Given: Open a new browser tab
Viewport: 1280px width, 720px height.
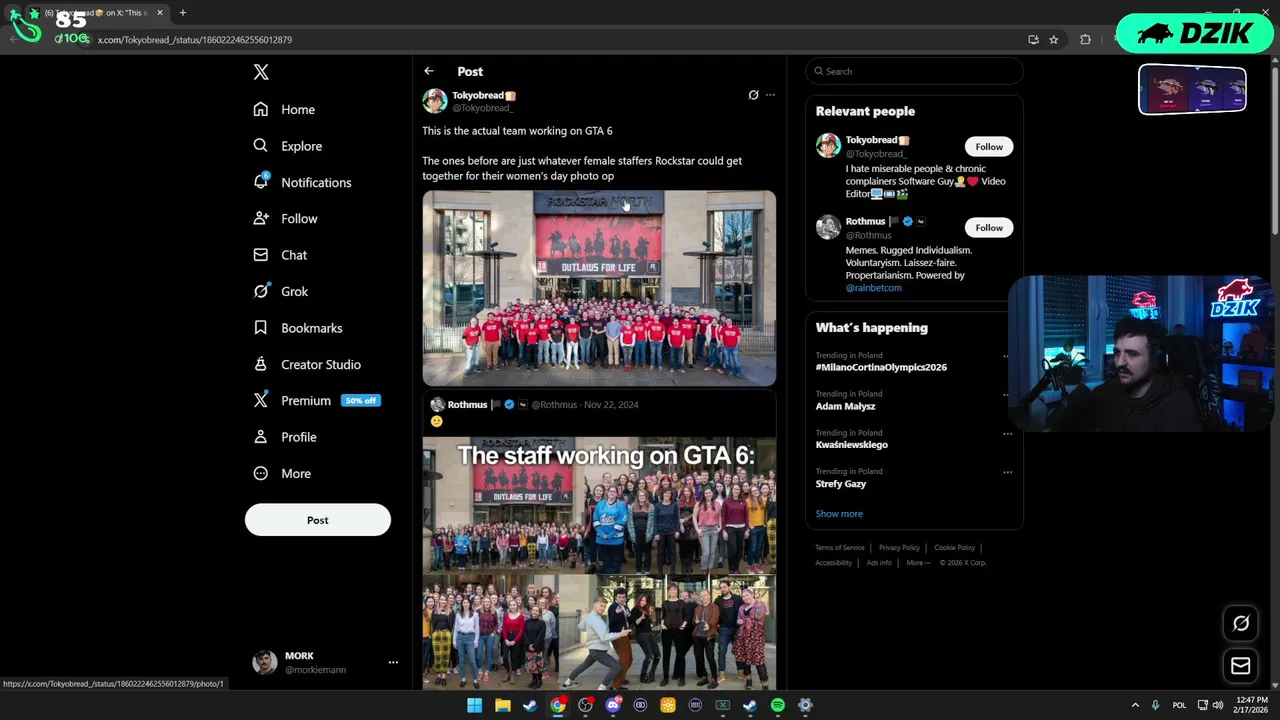Looking at the screenshot, I should 182,13.
